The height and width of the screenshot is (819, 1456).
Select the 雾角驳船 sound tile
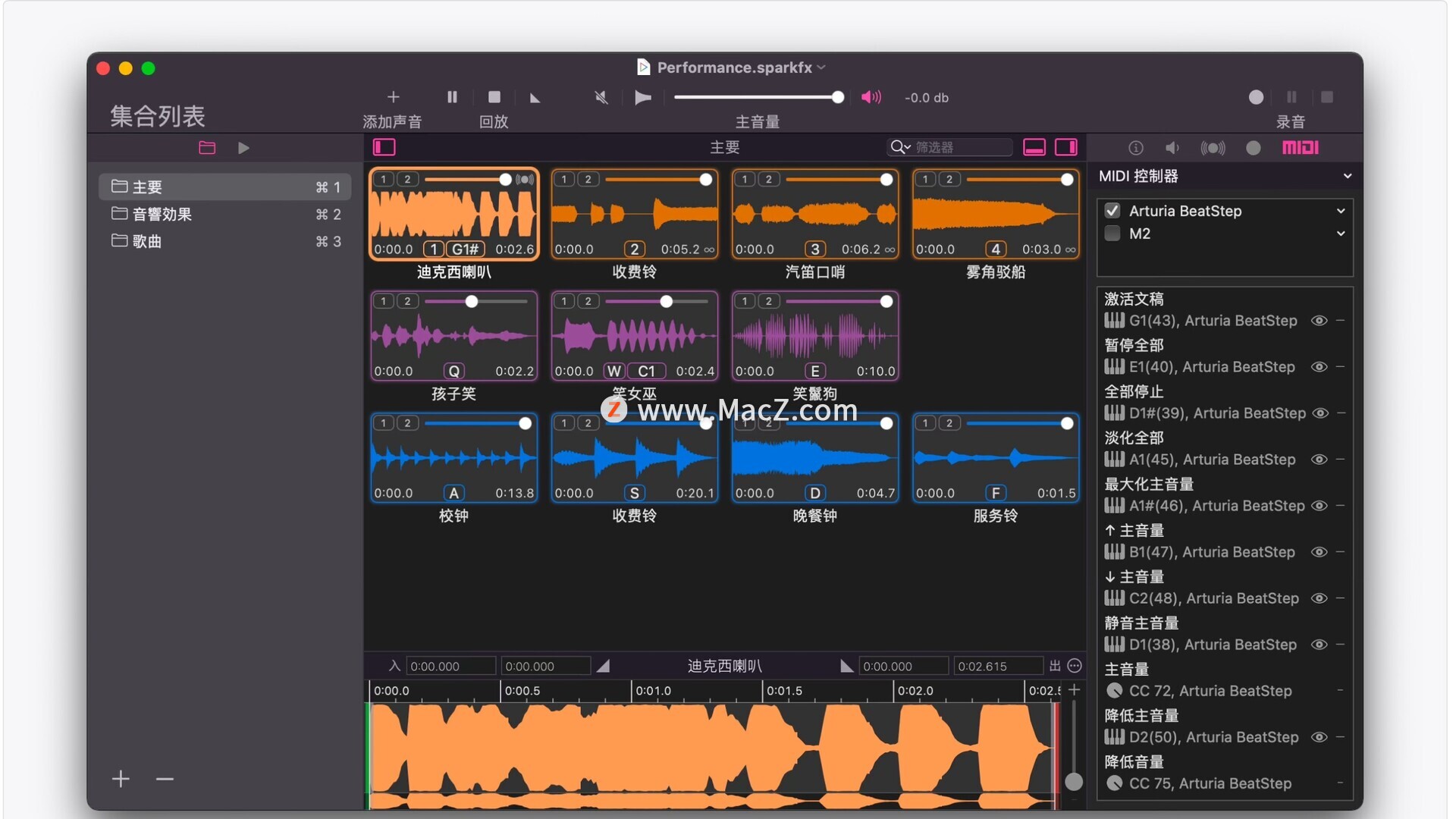995,215
